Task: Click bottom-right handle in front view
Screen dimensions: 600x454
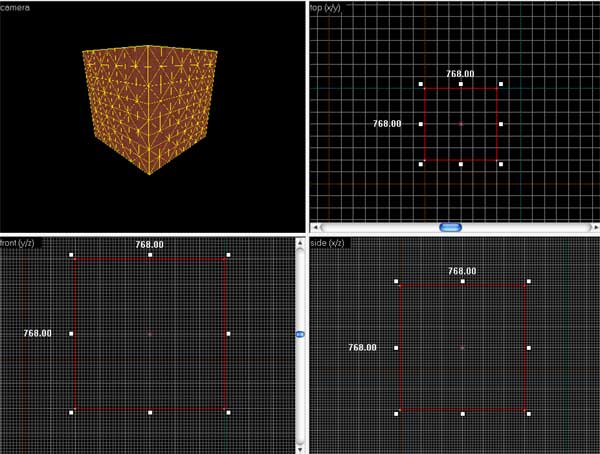Action: pos(228,412)
